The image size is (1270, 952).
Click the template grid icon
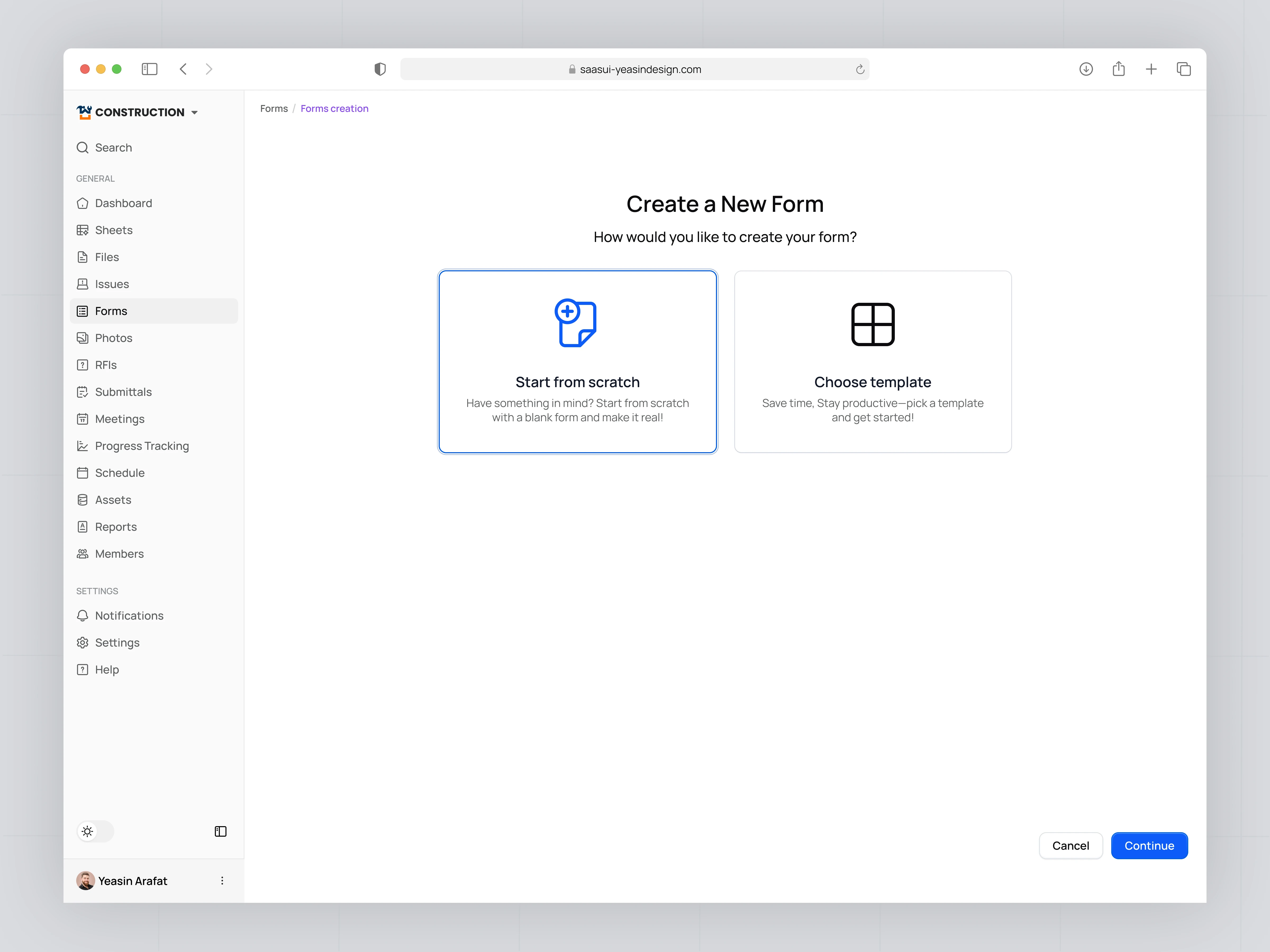[x=873, y=324]
